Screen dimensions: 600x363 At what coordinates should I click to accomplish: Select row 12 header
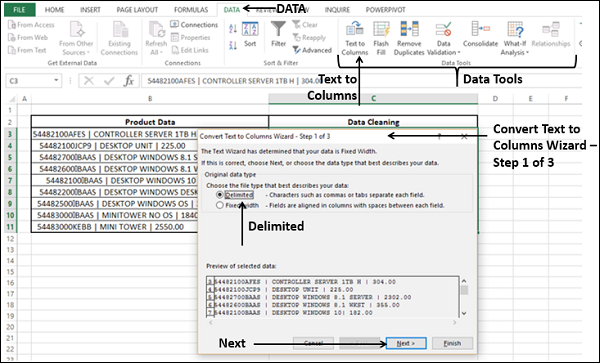10,238
